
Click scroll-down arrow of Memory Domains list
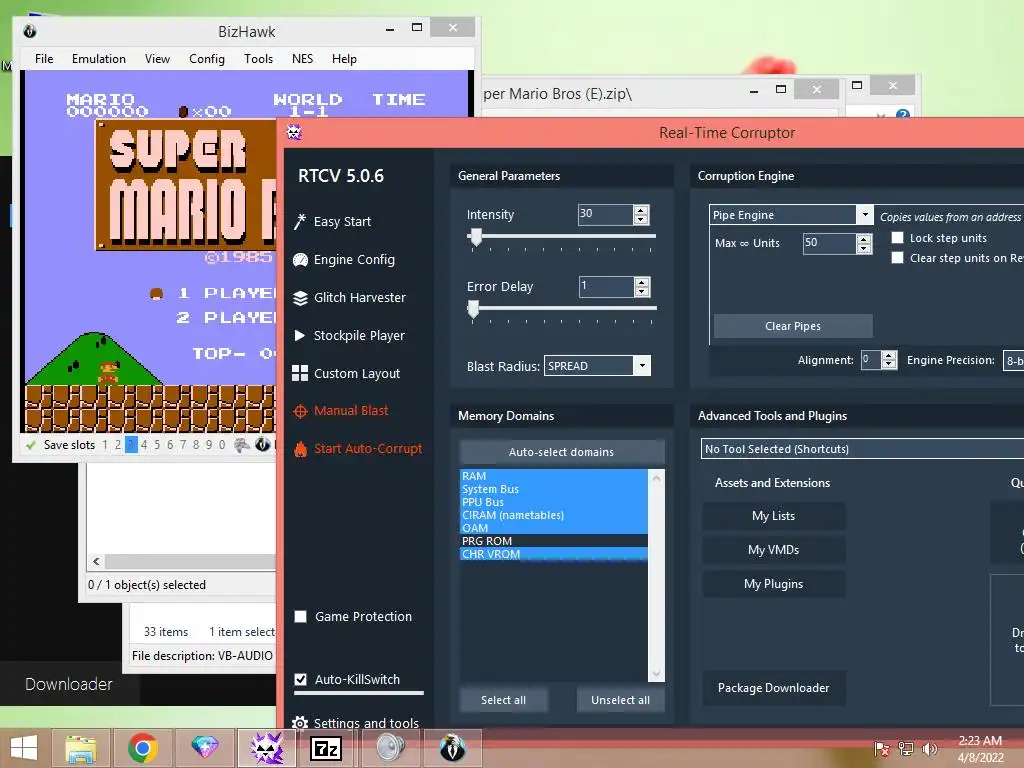pyautogui.click(x=656, y=673)
